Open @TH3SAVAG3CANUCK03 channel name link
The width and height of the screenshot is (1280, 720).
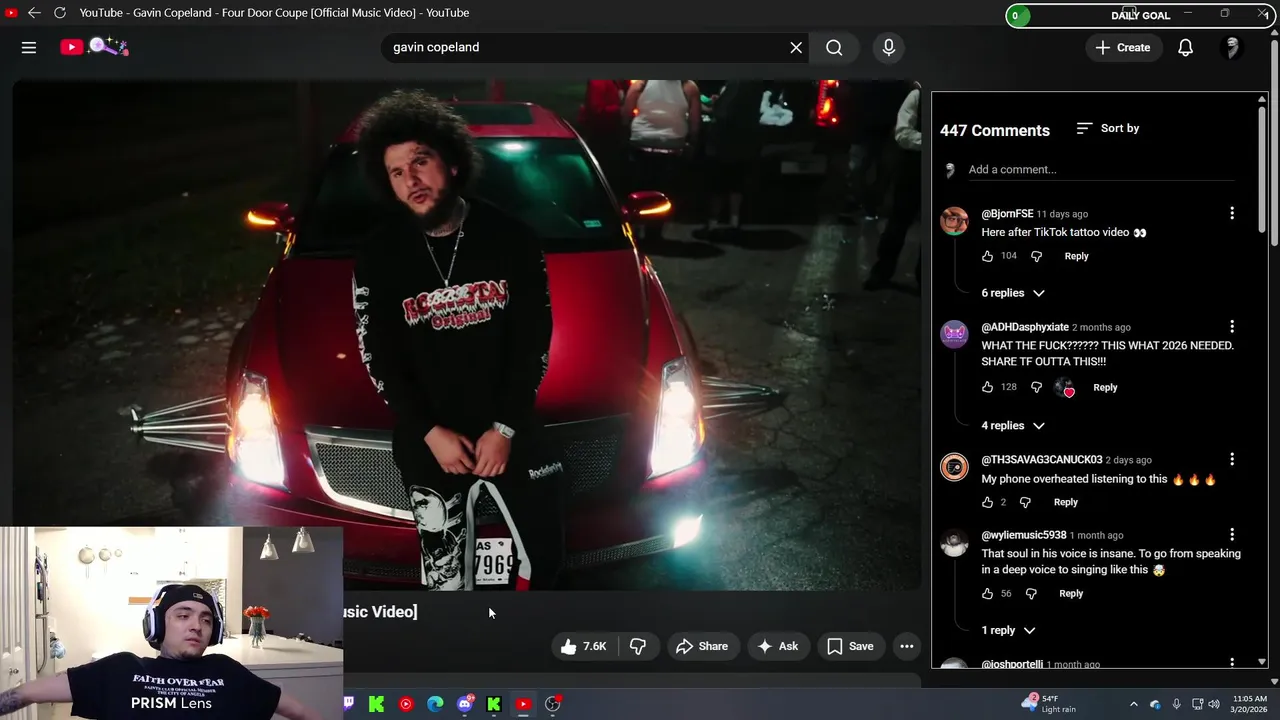tap(1041, 460)
